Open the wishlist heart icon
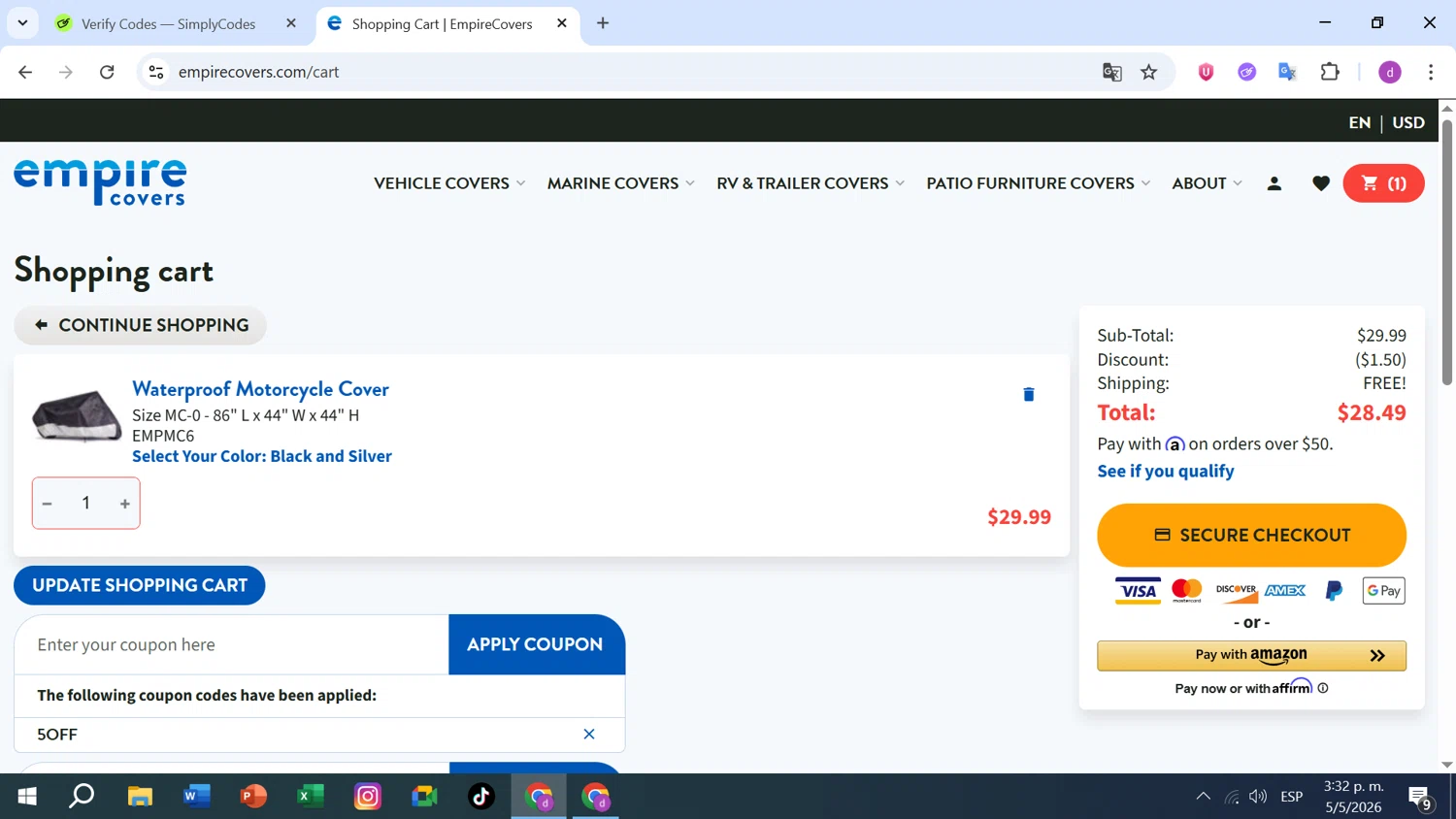Viewport: 1456px width, 819px height. point(1321,183)
